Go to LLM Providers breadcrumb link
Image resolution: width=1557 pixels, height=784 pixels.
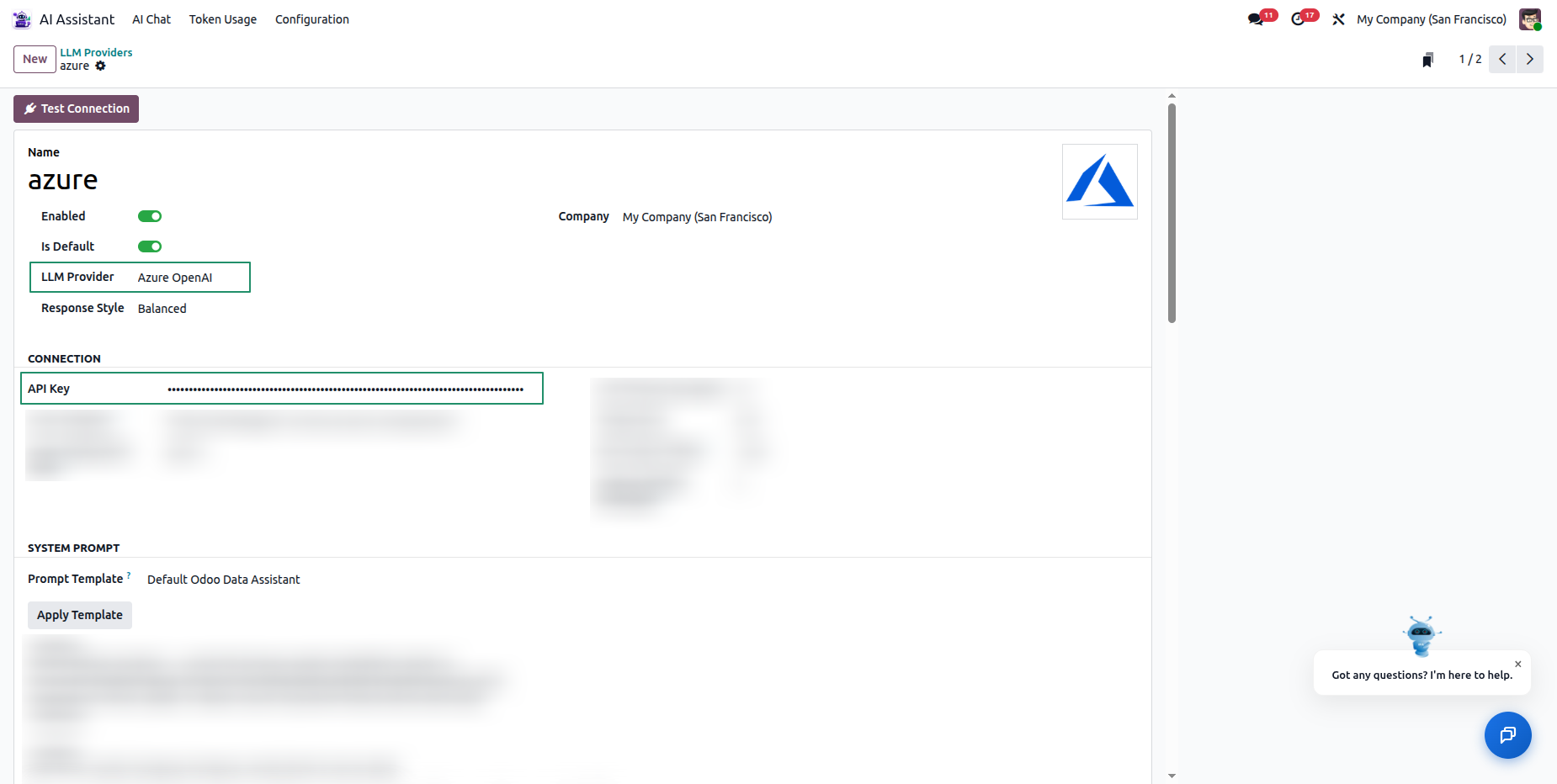pos(96,52)
